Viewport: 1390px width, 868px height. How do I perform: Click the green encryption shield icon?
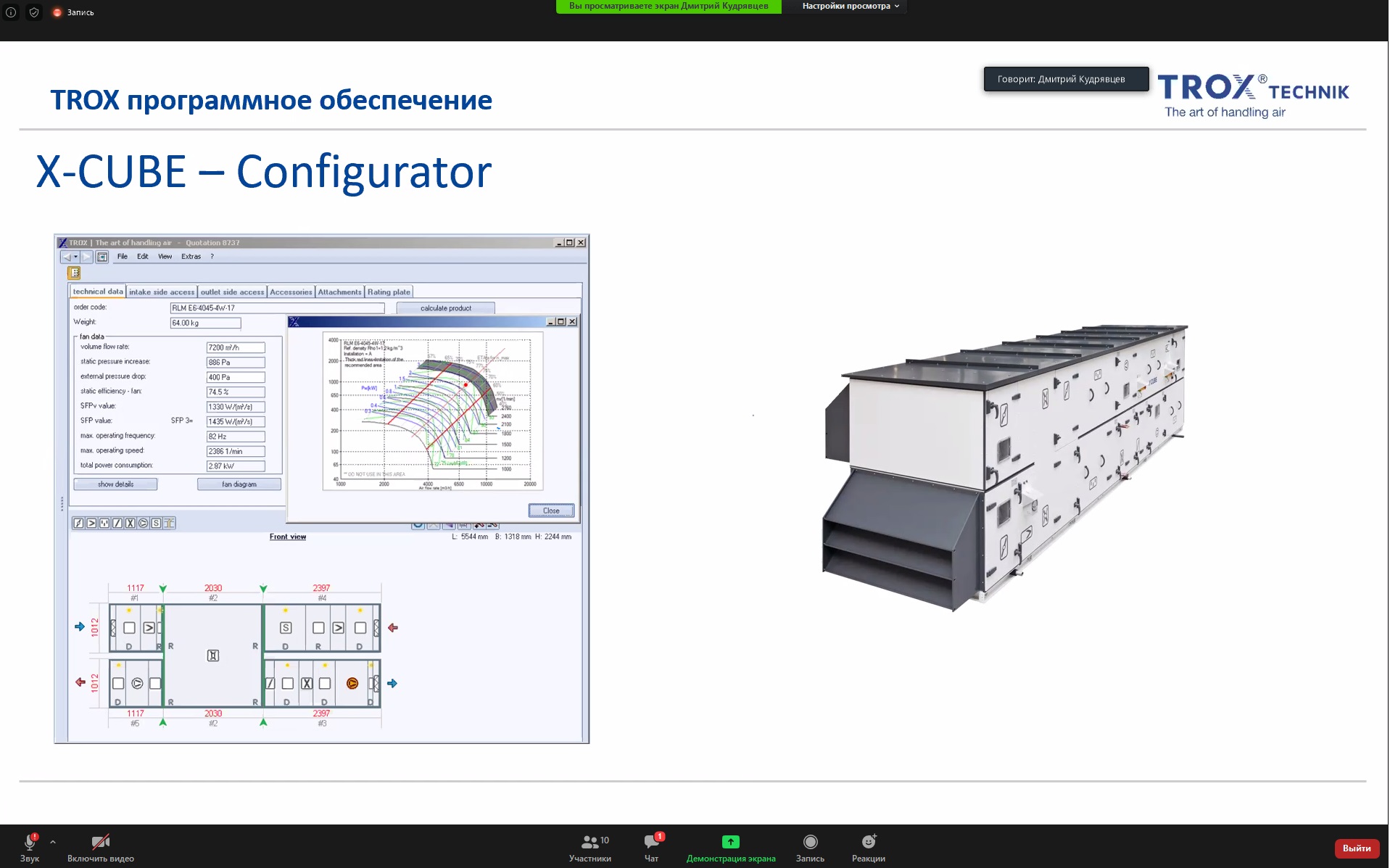click(x=33, y=12)
